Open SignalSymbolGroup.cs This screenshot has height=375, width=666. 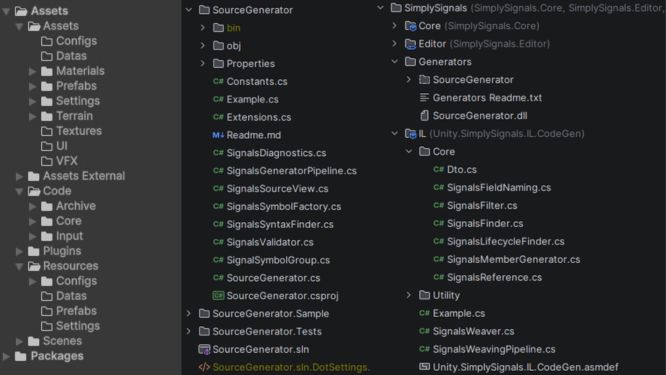[x=278, y=260]
